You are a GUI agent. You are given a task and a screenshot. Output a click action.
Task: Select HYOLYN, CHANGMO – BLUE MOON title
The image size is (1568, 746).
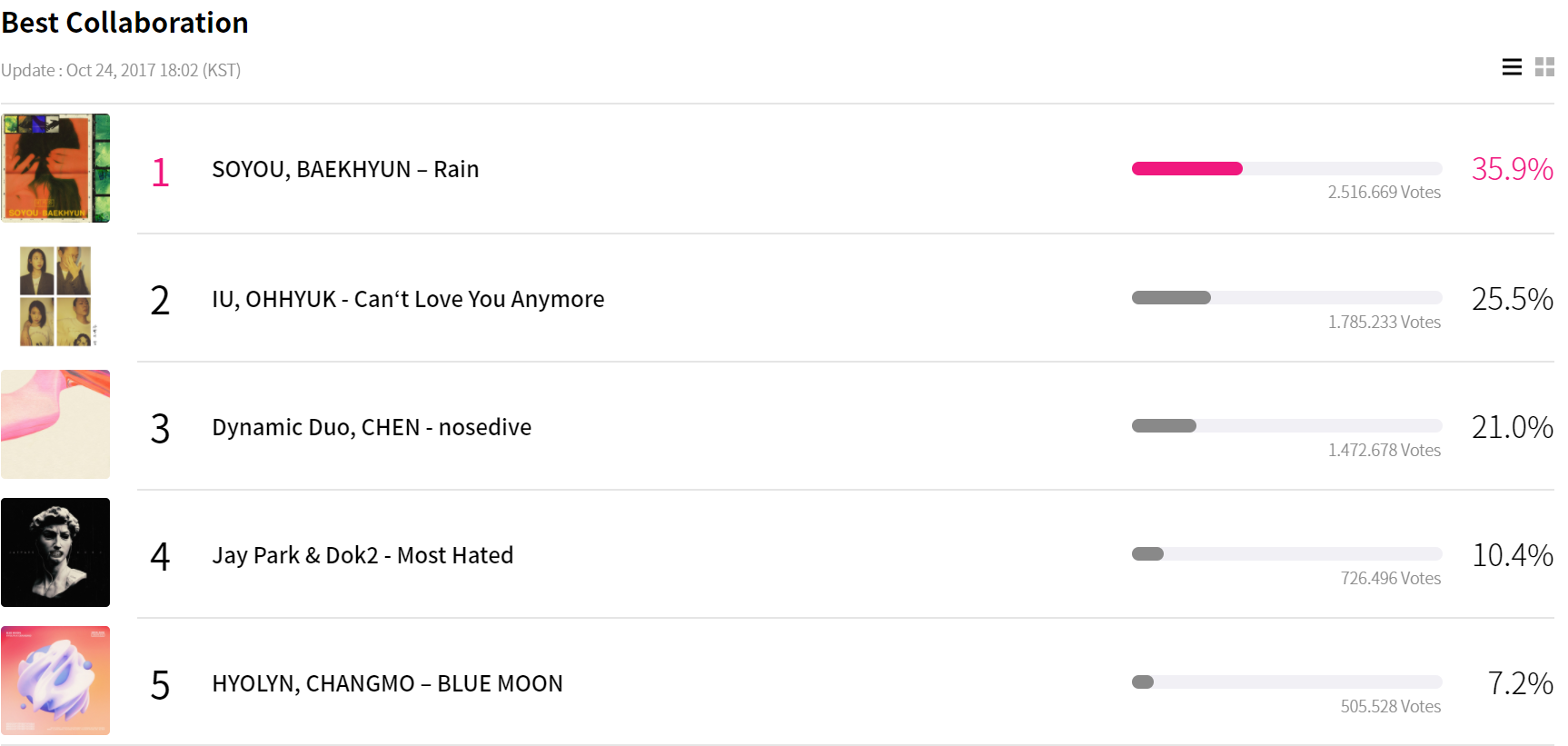(387, 684)
